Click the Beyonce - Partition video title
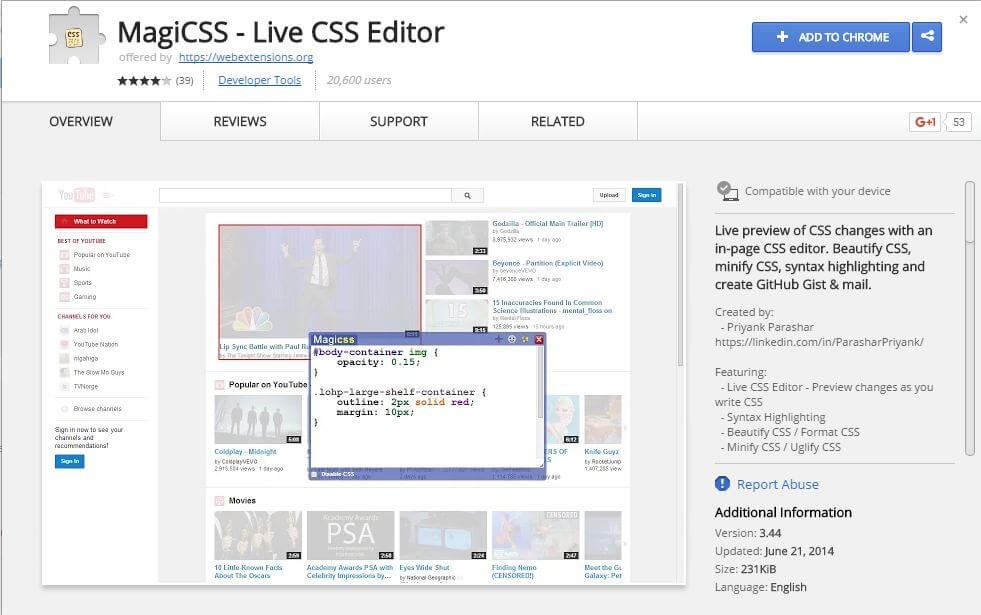Viewport: 981px width, 615px height. 547,263
